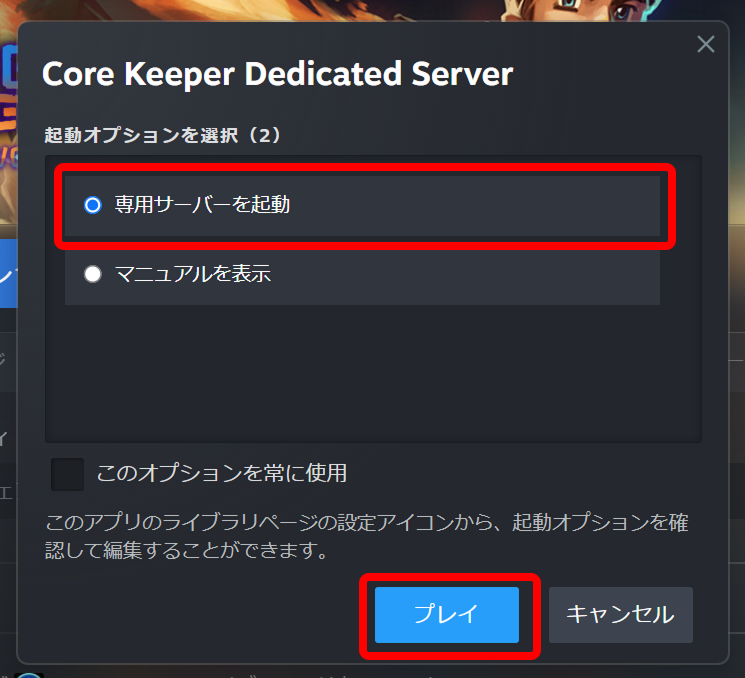This screenshot has width=745, height=678.
Task: Click the マニュアルを表示 option label text
Action: click(x=193, y=274)
